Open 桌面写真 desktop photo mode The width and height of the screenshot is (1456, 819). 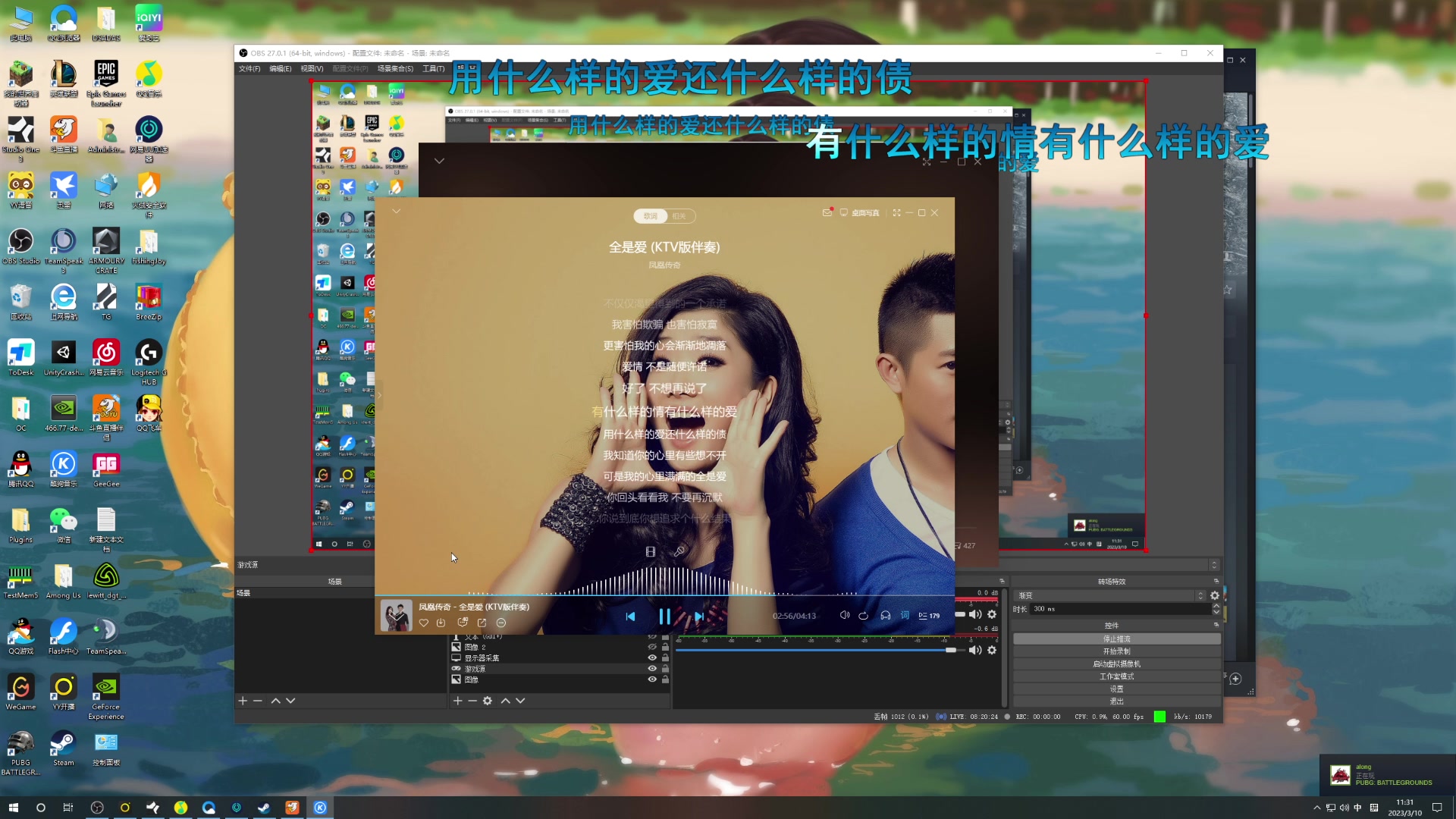point(859,213)
